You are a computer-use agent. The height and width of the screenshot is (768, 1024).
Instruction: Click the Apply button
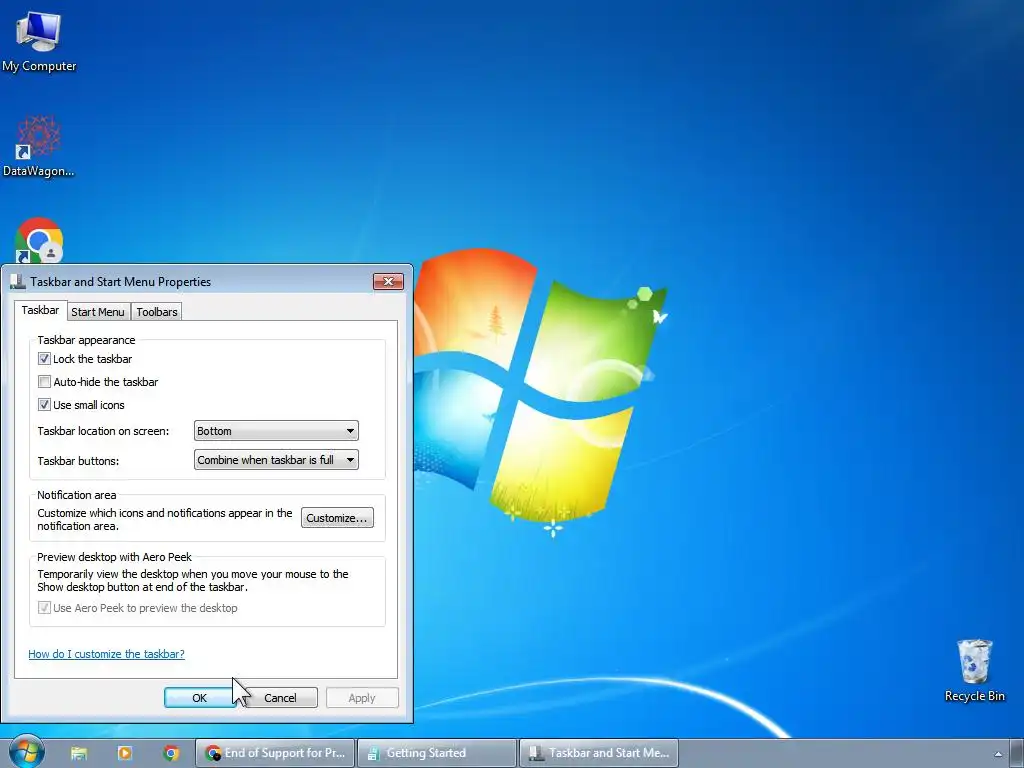point(362,697)
